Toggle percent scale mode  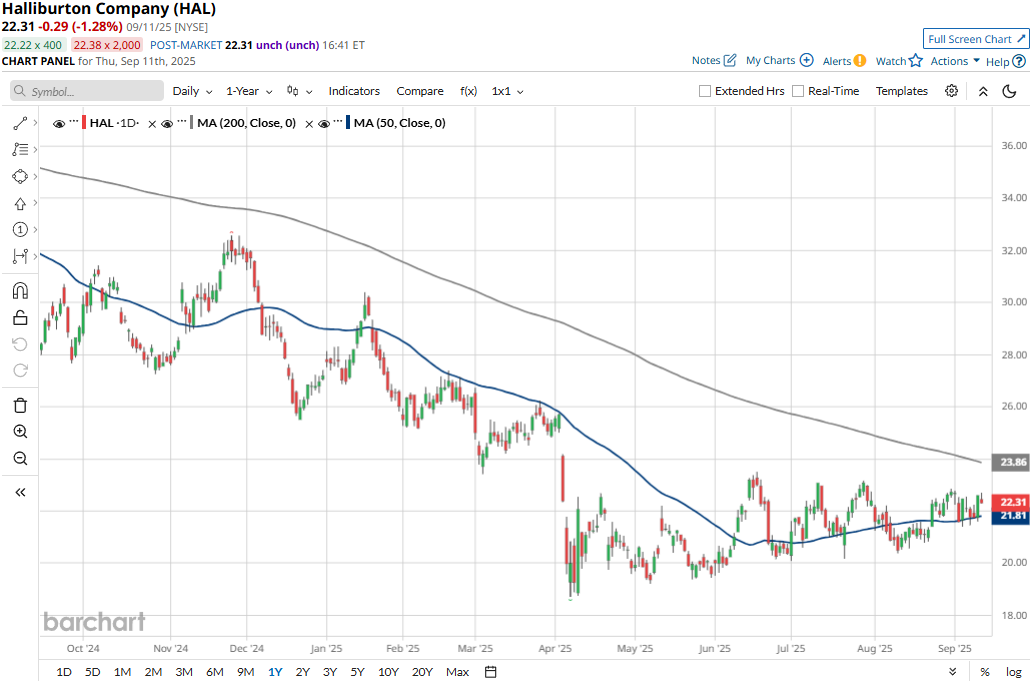985,672
